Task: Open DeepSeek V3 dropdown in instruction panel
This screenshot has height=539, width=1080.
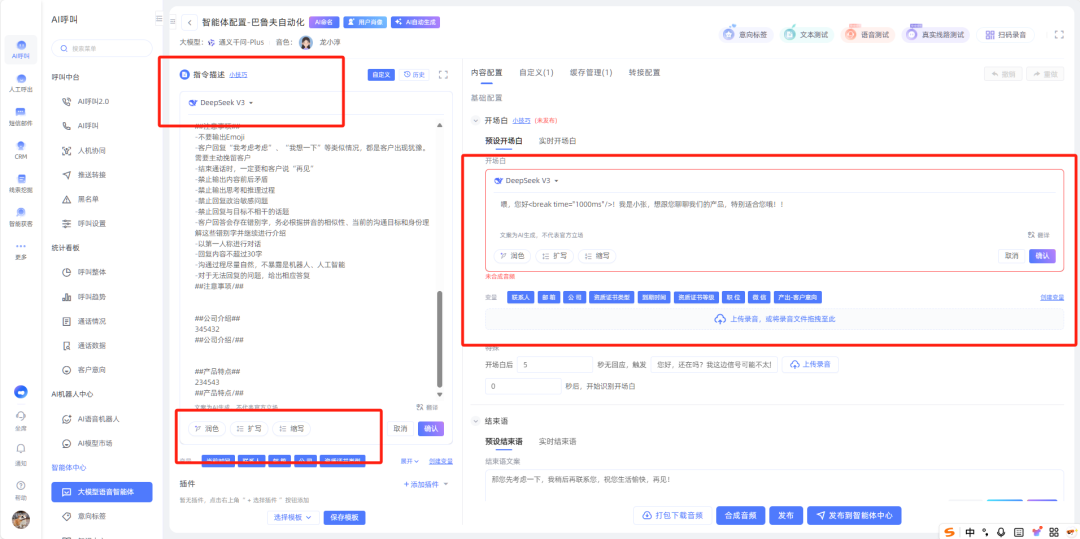Action: [221, 102]
